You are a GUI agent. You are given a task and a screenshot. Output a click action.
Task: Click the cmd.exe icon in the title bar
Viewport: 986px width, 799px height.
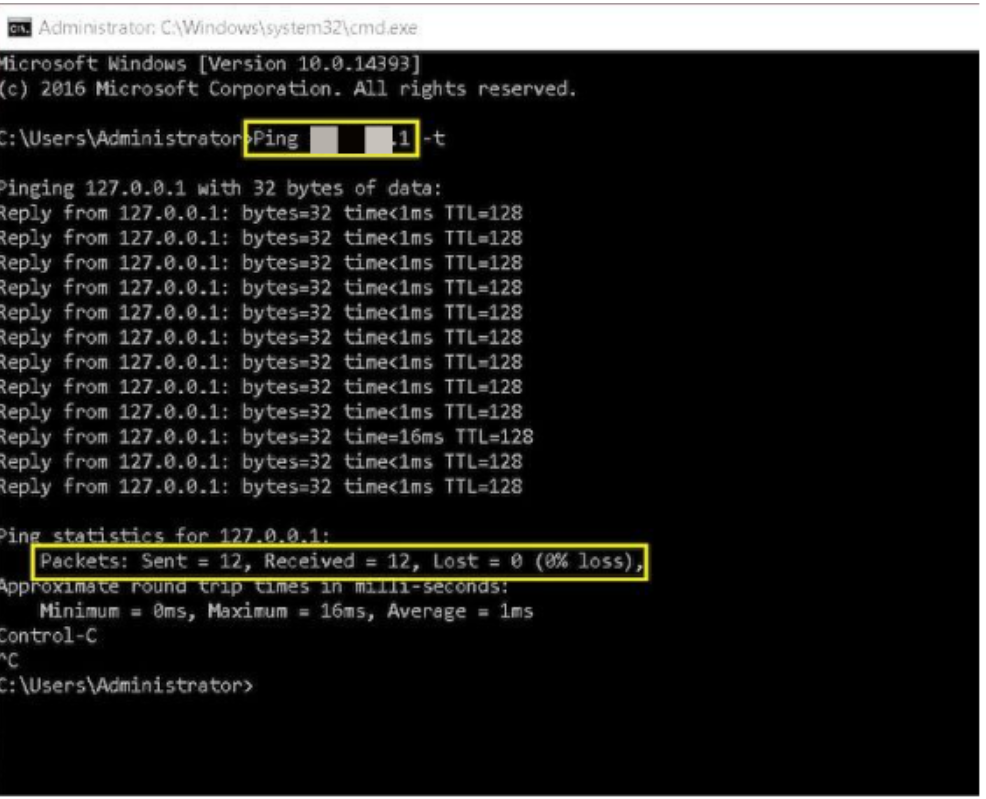tap(20, 28)
